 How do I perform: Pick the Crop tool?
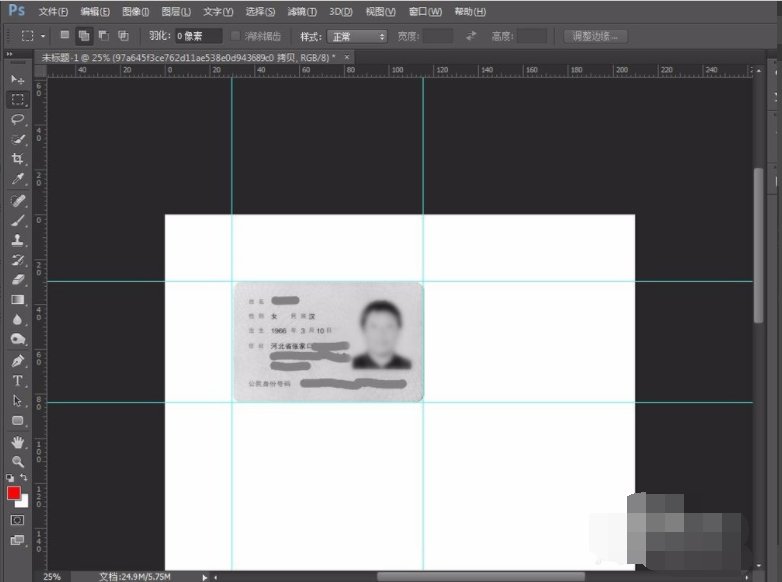(x=17, y=159)
